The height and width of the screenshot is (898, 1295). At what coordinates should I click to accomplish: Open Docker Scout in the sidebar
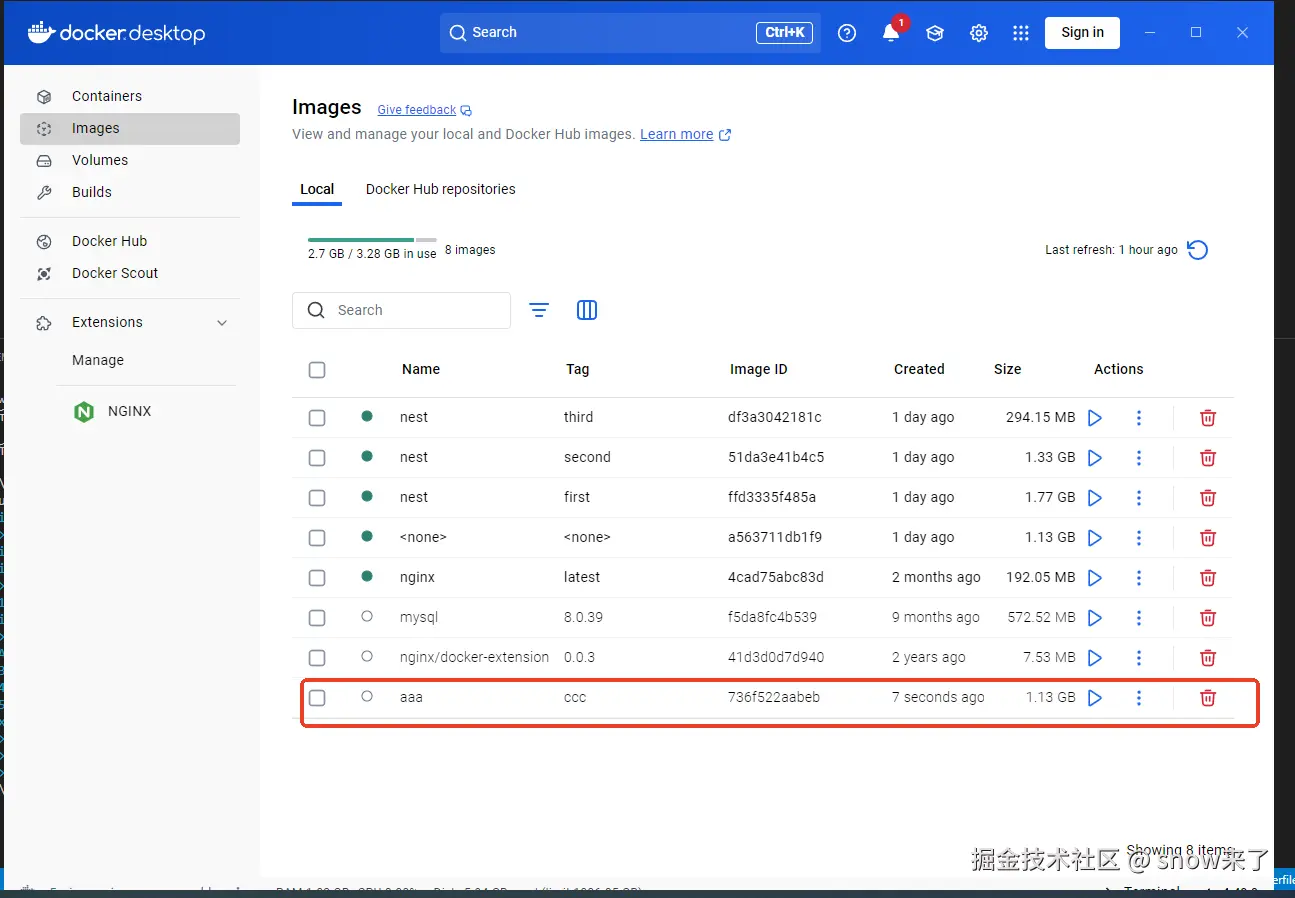(130, 274)
